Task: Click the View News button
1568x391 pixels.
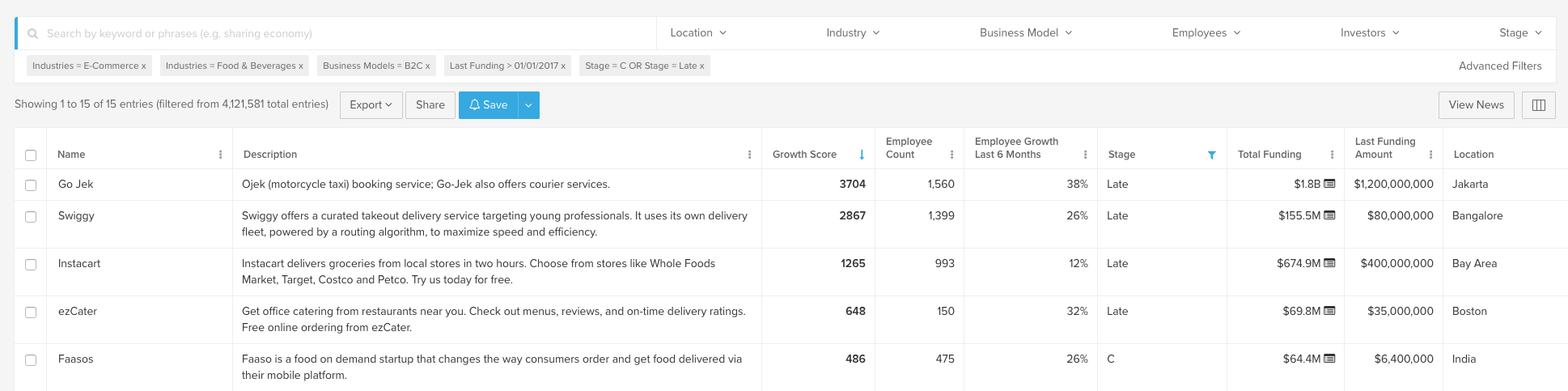Action: point(1476,105)
